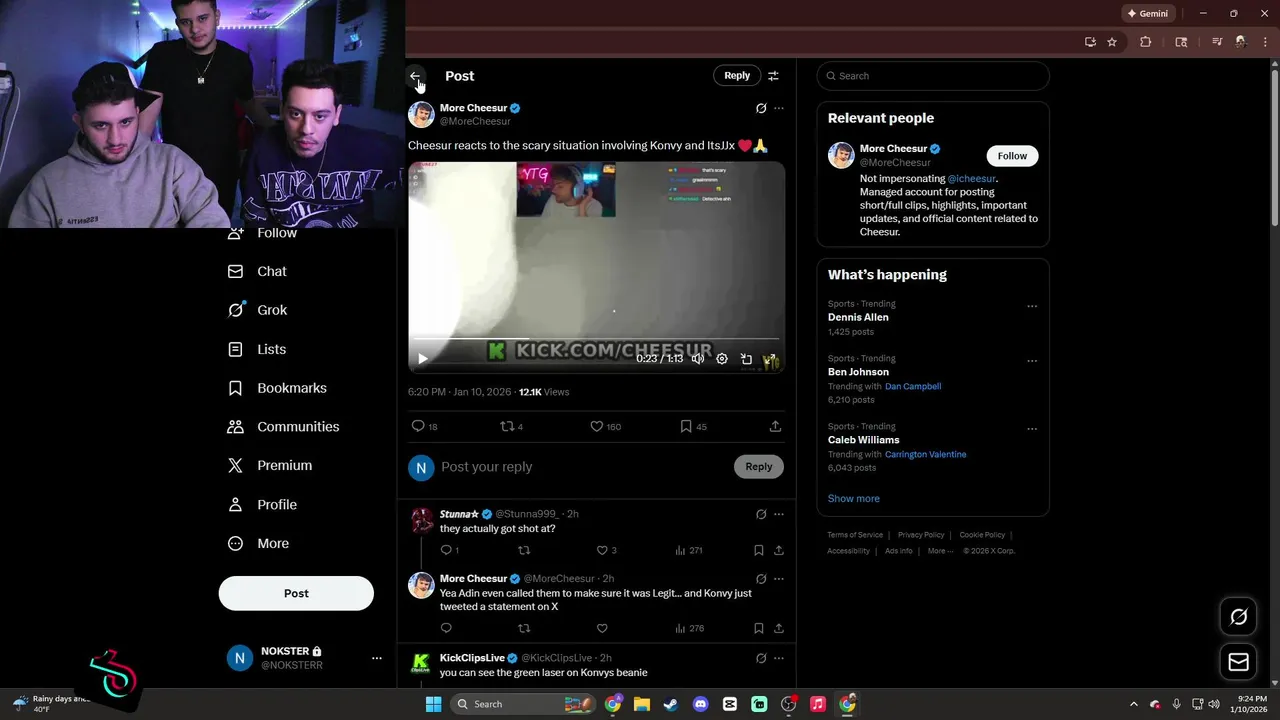Viewport: 1280px width, 720px height.
Task: Open video settings gear
Action: (x=722, y=359)
